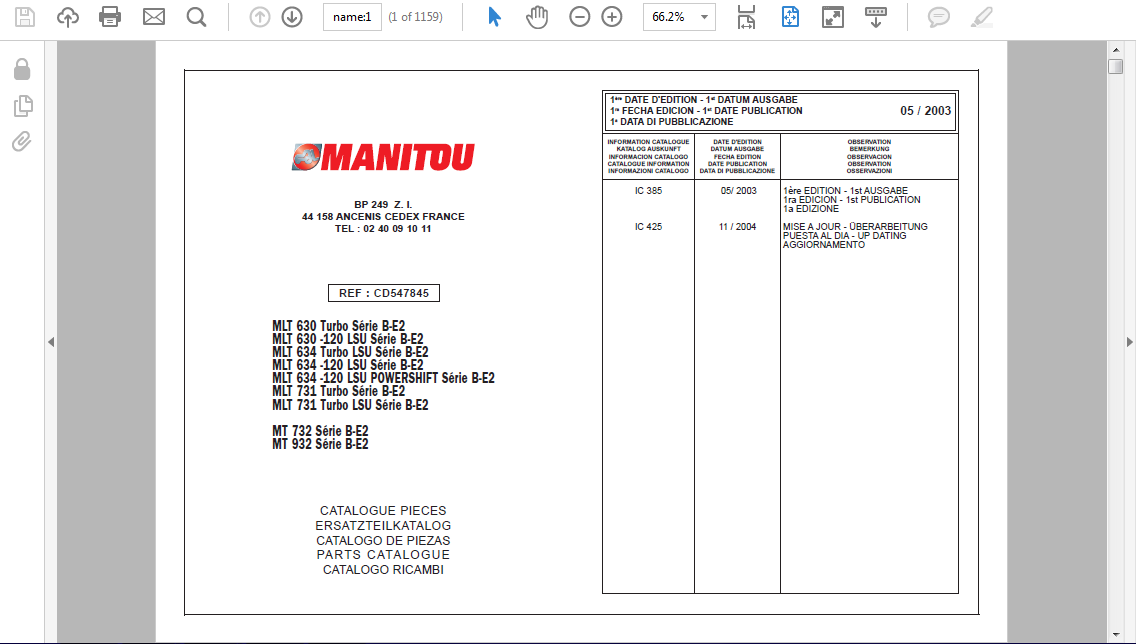Click the text MT 732 Série B-E2
1136x644 pixels.
pos(320,431)
